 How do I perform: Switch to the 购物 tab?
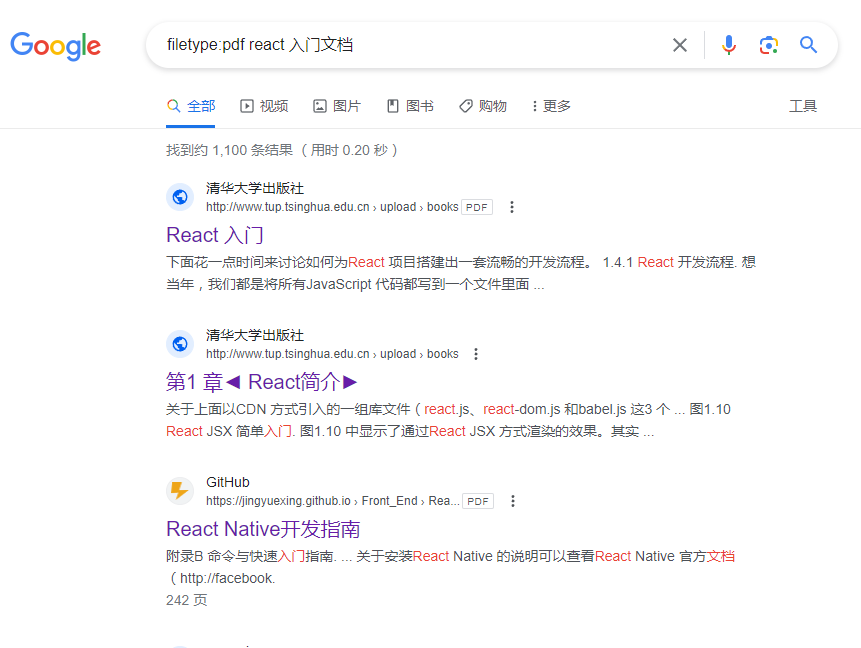483,106
